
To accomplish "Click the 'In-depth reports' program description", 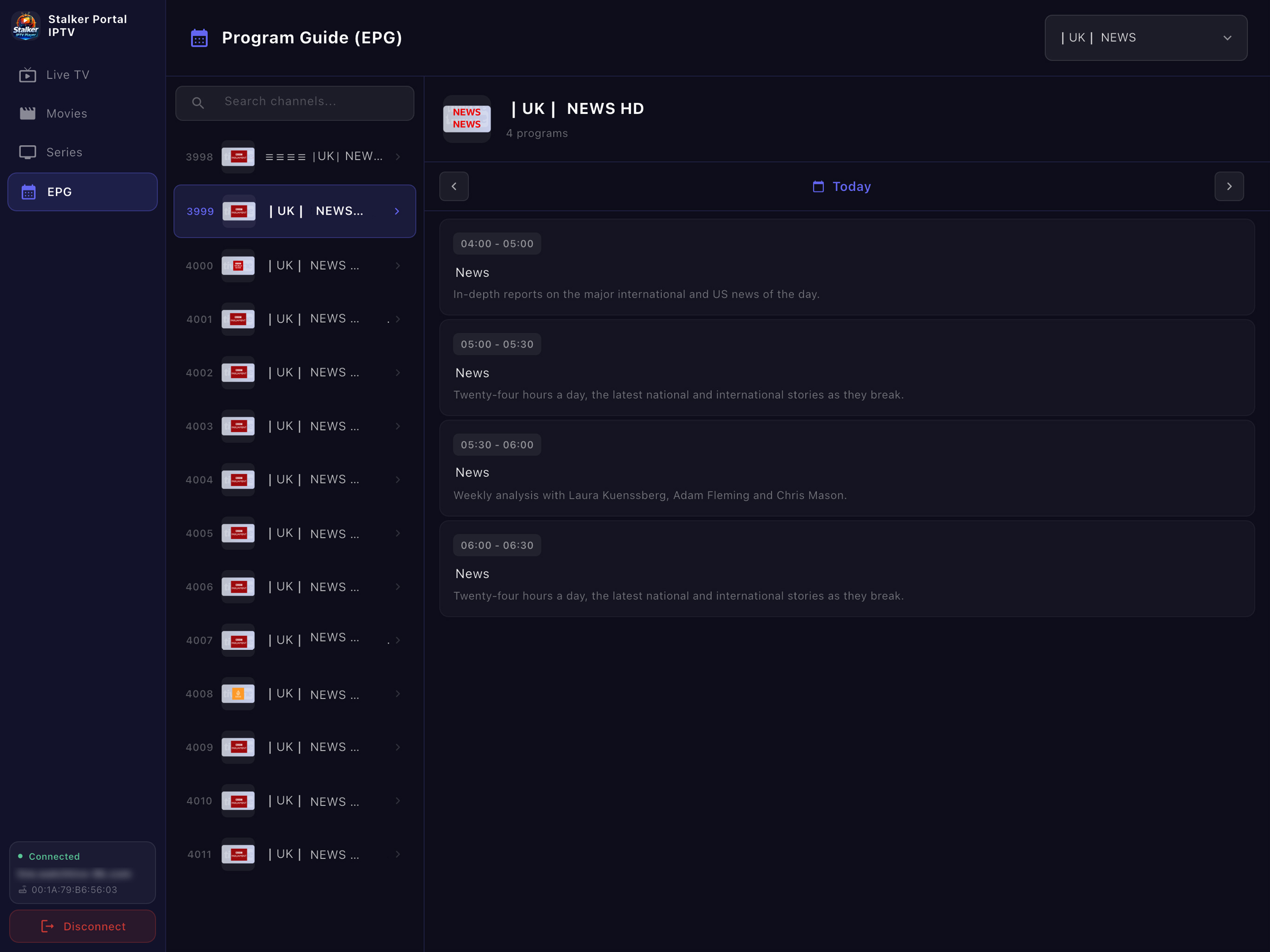I will pos(636,295).
